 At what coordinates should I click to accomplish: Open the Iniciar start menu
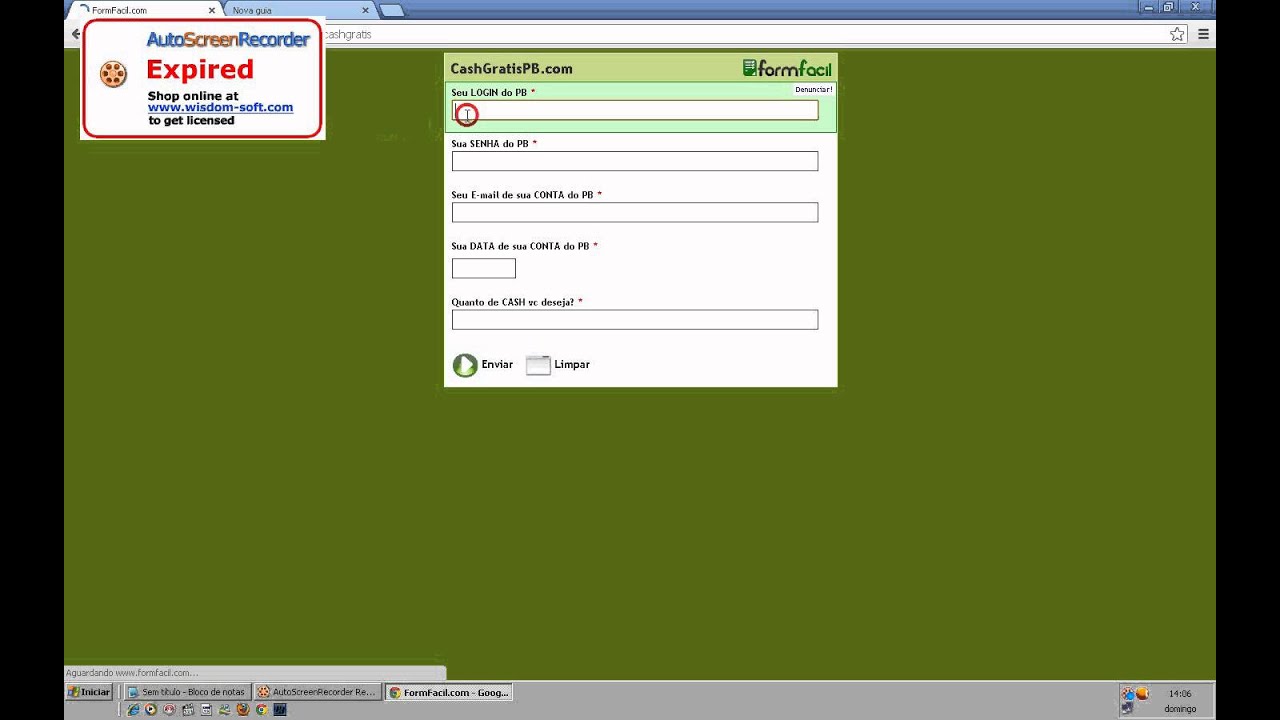click(x=89, y=692)
